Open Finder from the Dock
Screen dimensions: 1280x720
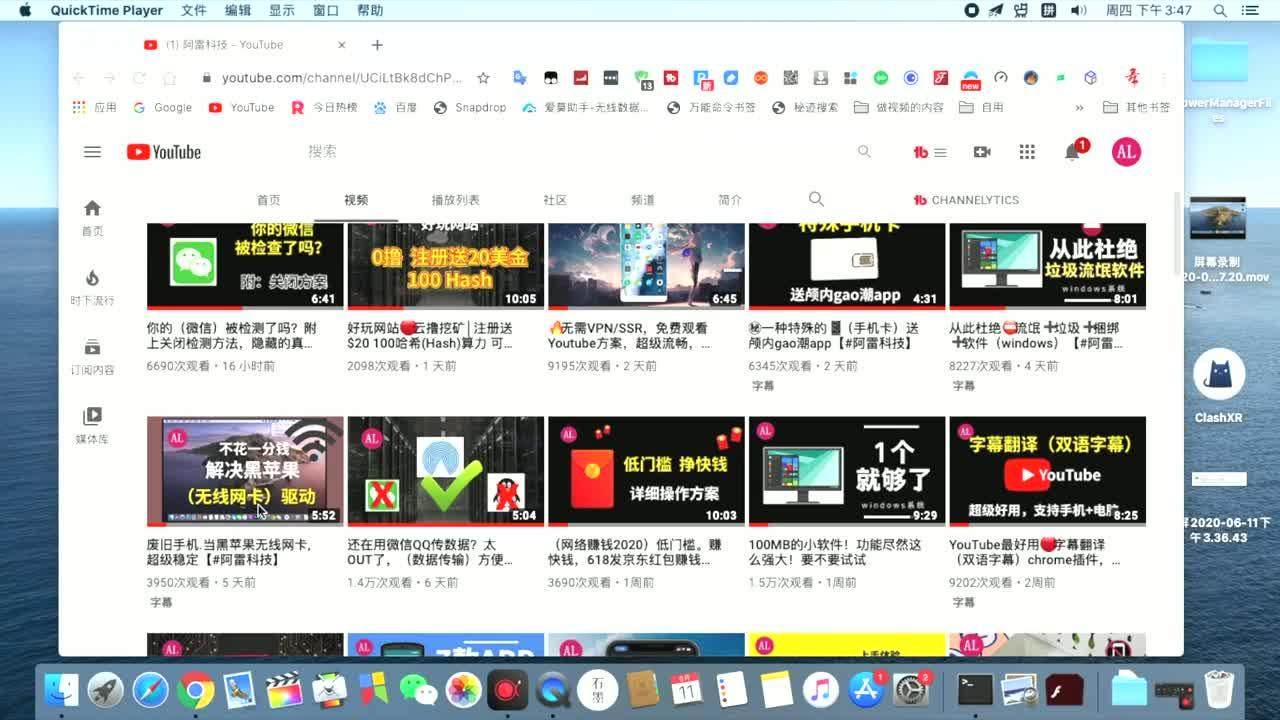(62, 689)
